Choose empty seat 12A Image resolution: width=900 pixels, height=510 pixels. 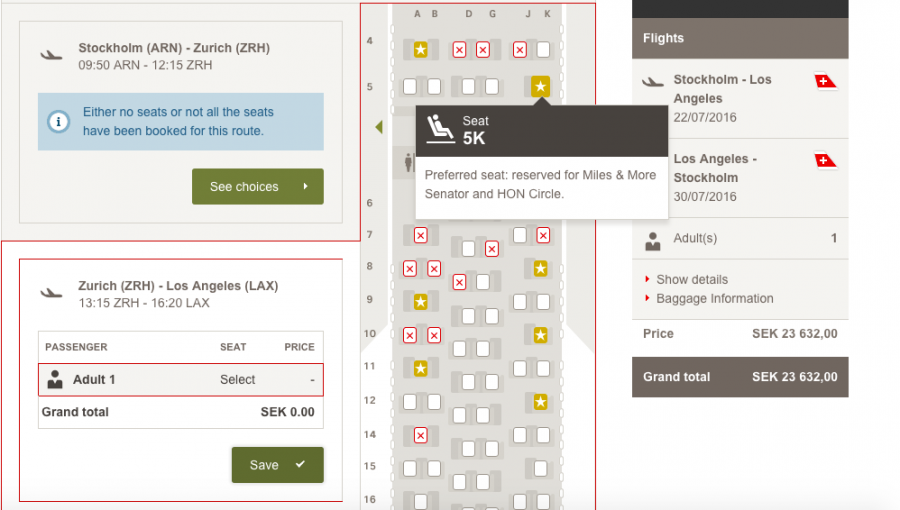point(410,402)
